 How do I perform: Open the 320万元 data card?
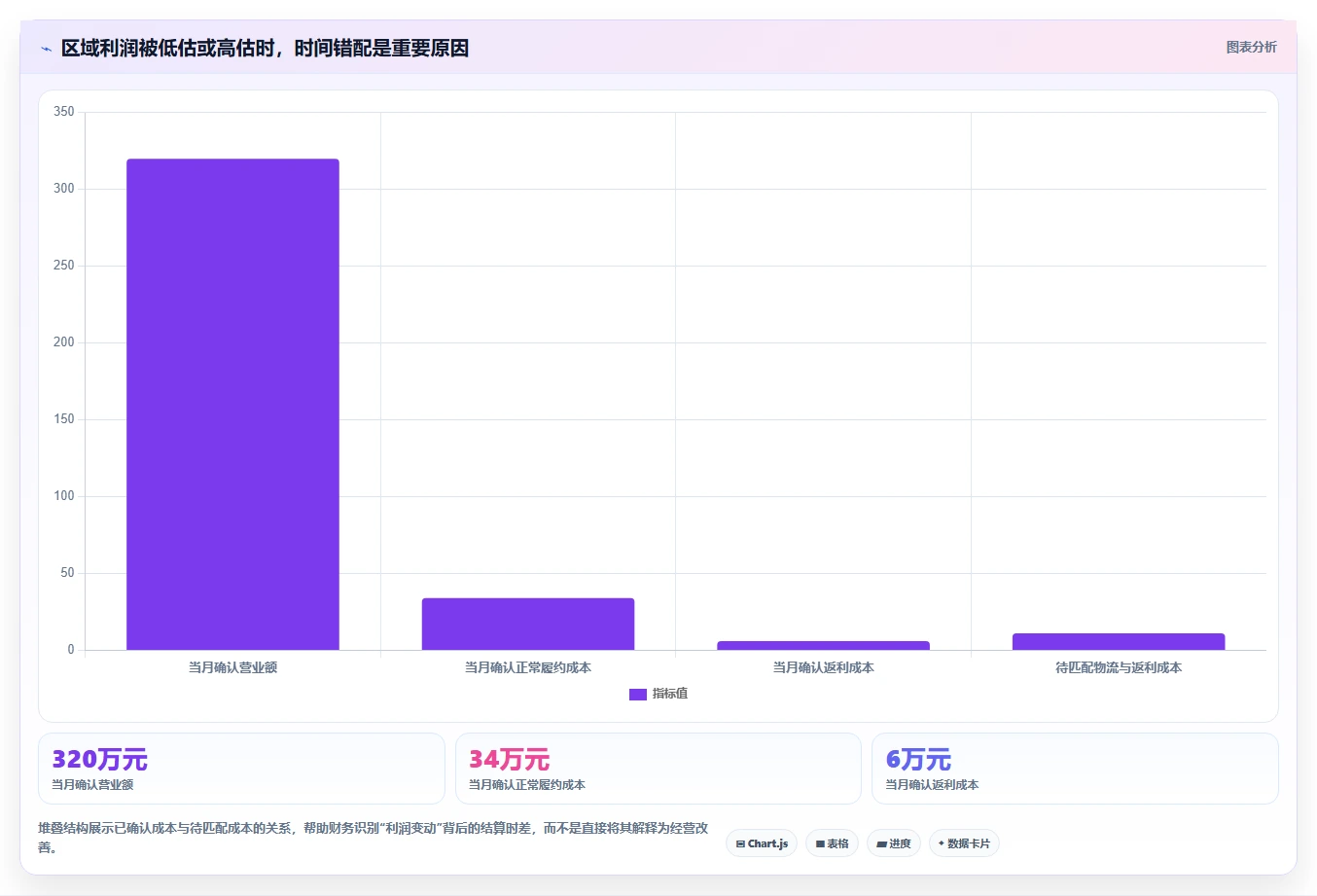pyautogui.click(x=241, y=769)
